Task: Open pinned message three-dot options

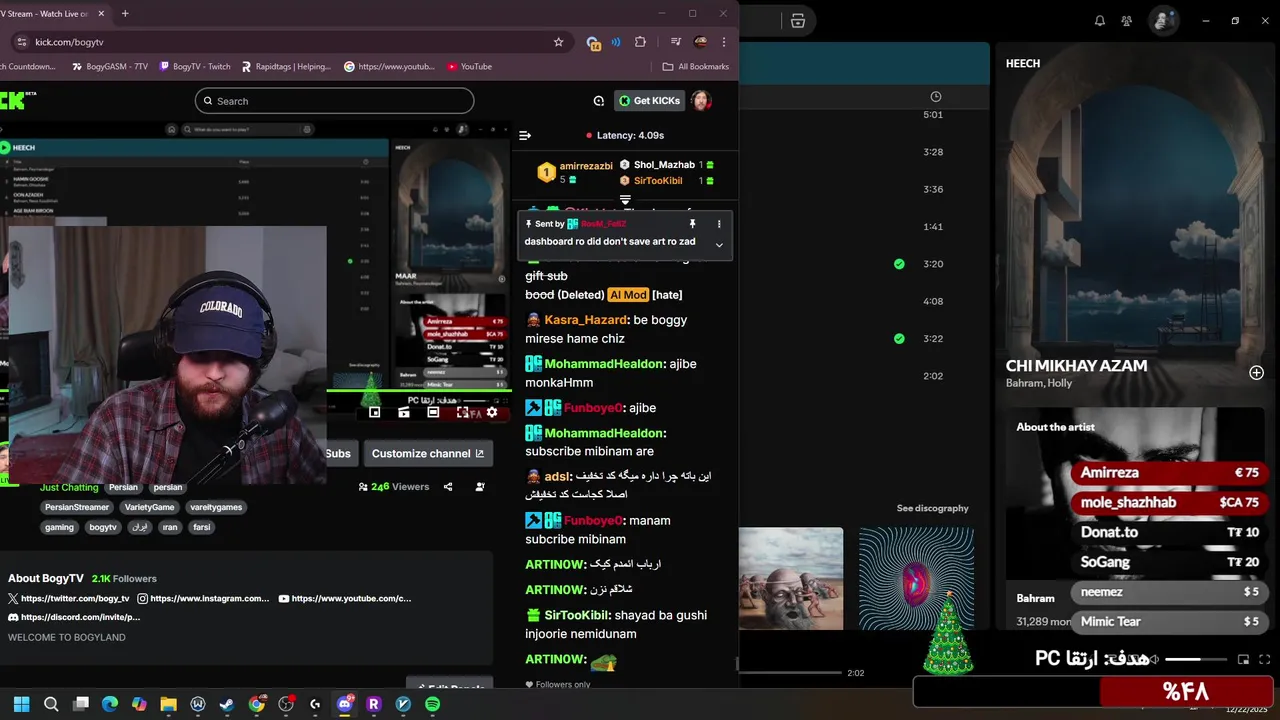Action: (718, 224)
